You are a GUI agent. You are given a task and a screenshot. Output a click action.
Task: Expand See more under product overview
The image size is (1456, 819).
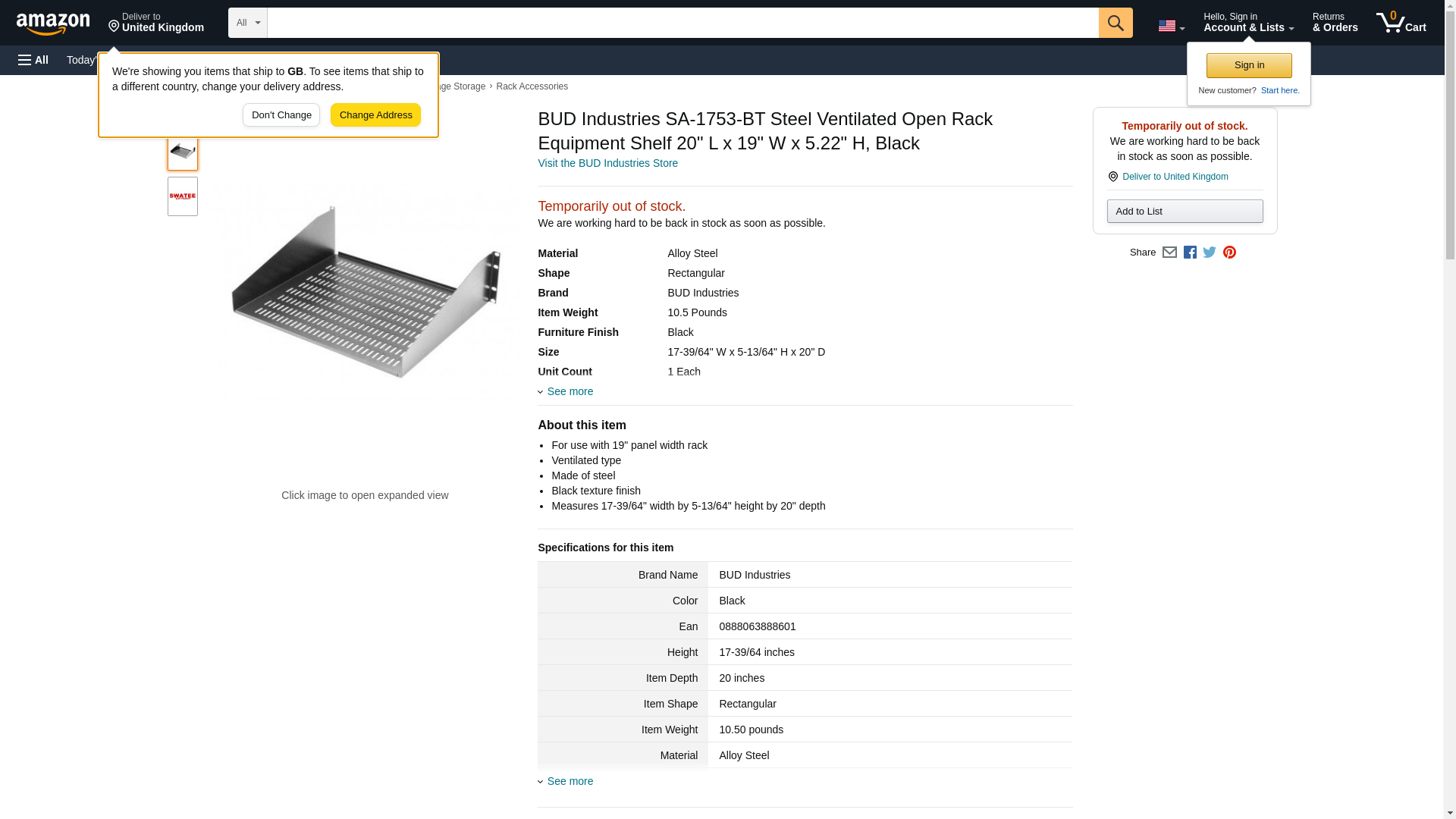coord(570,391)
